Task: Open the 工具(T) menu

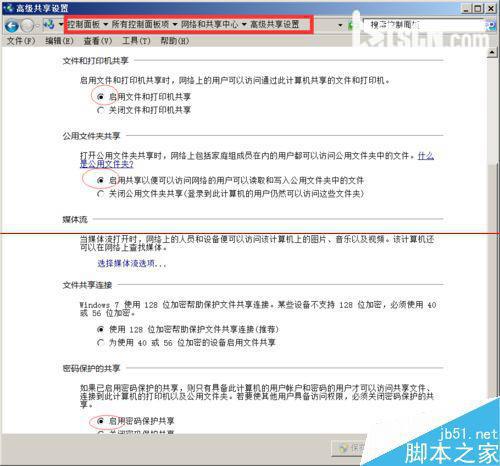Action: point(136,41)
